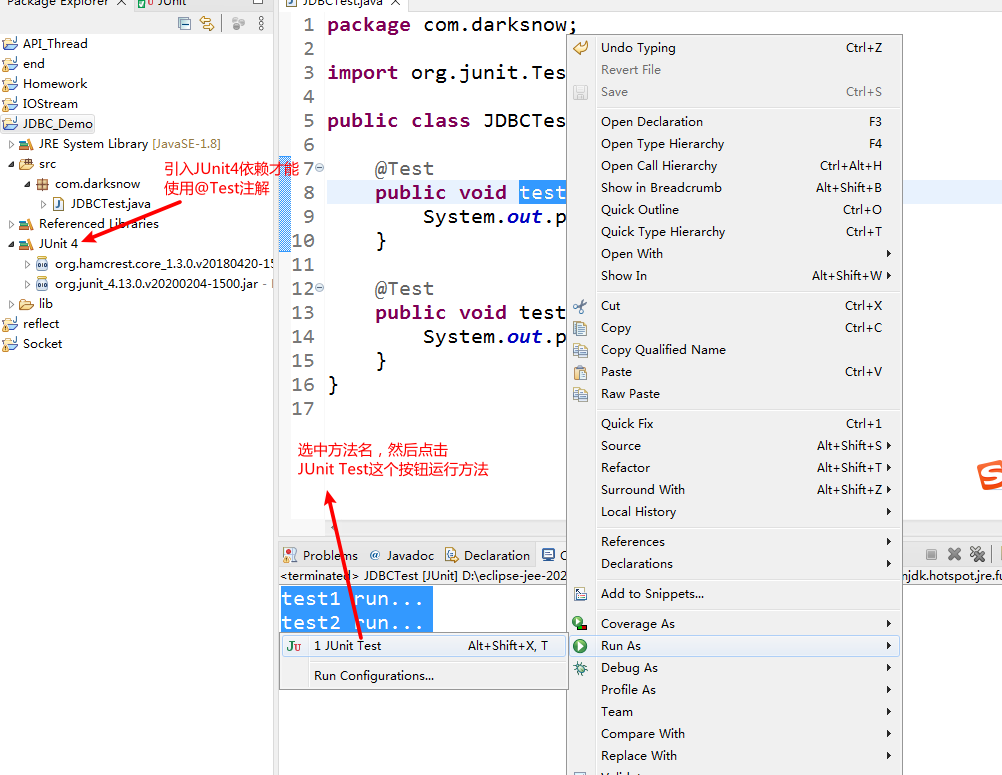Choose Open Declaration from context menu

pos(734,121)
